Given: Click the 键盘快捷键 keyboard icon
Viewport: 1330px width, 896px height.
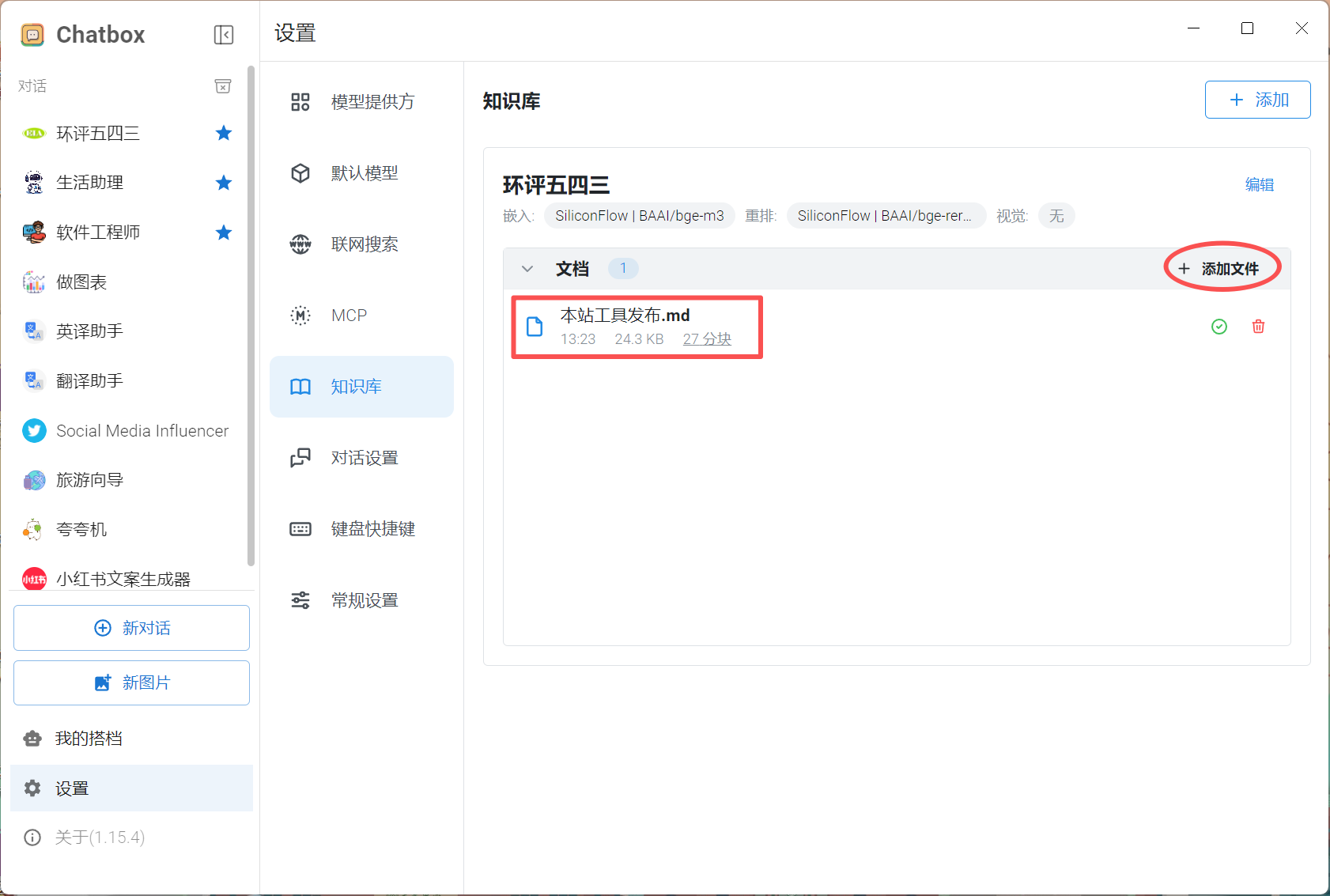Looking at the screenshot, I should click(300, 529).
